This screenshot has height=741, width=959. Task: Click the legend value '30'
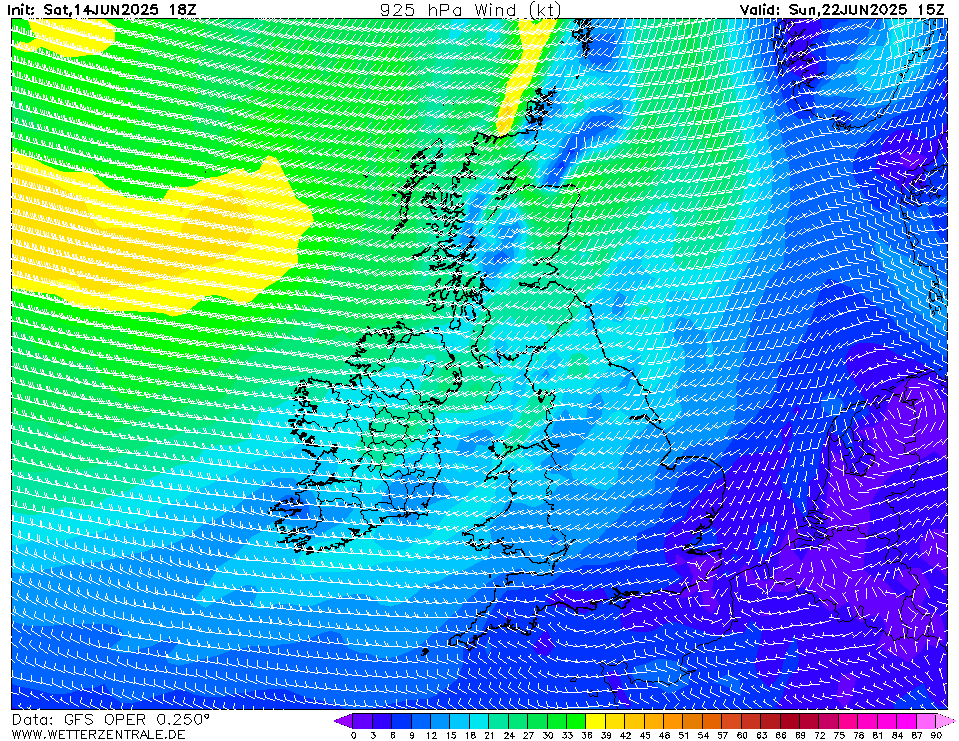tap(547, 735)
